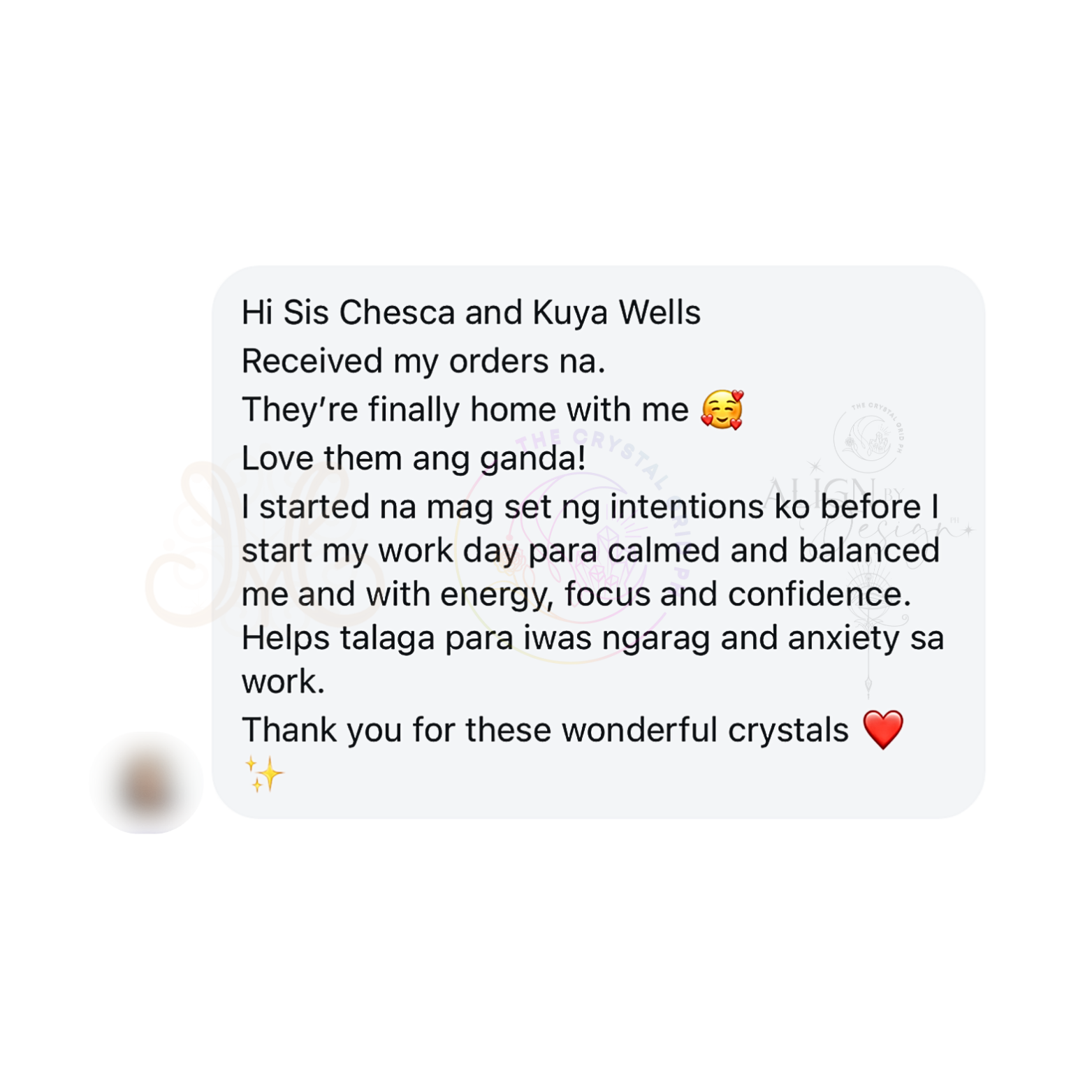Click the name "Chesca" in greeting
Image resolution: width=1092 pixels, height=1092 pixels.
[397, 312]
